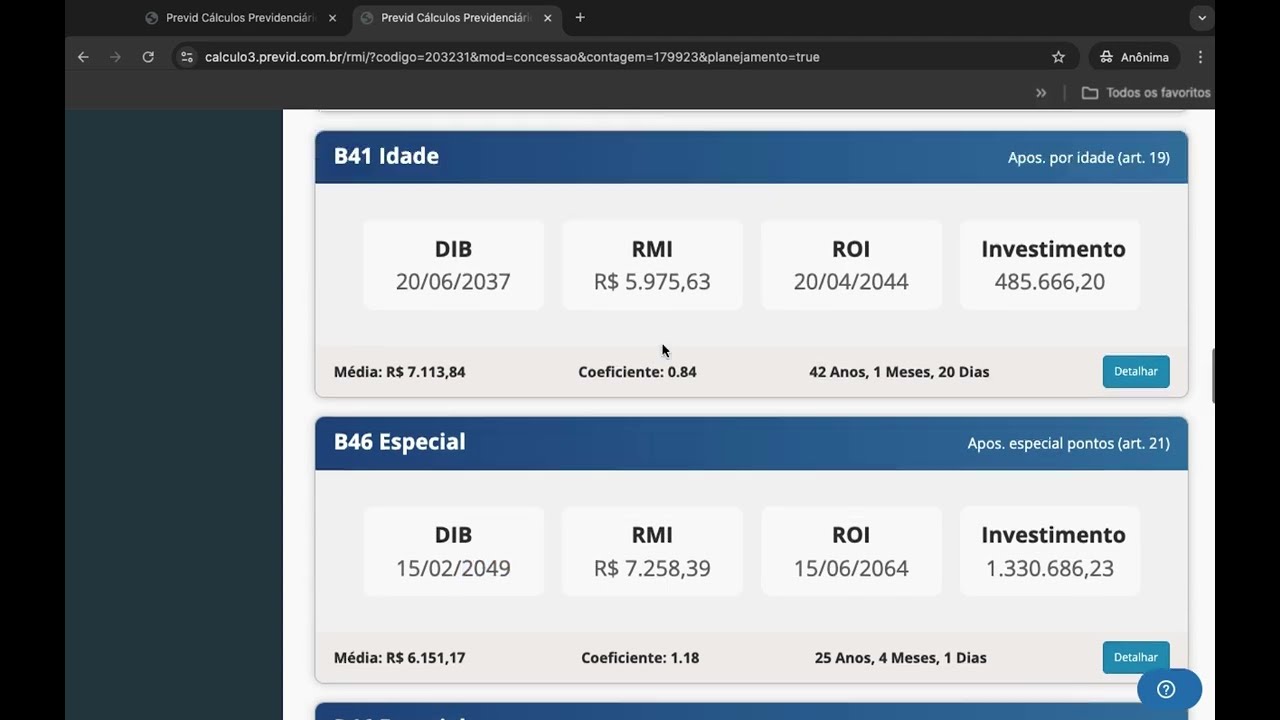The image size is (1280, 720).
Task: Select the second Previd Cálculos tab
Action: tap(455, 18)
